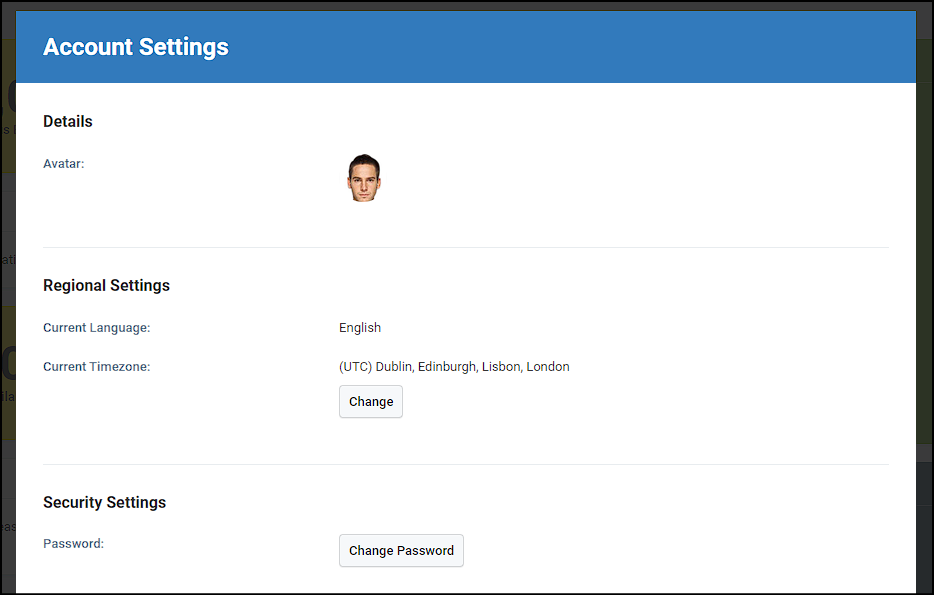934x595 pixels.
Task: Click the Current Language label
Action: point(96,328)
